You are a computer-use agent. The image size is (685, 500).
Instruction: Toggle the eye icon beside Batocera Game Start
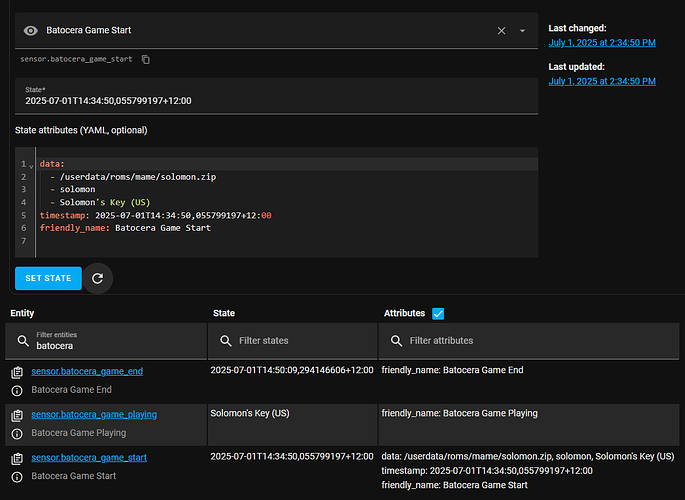(31, 31)
